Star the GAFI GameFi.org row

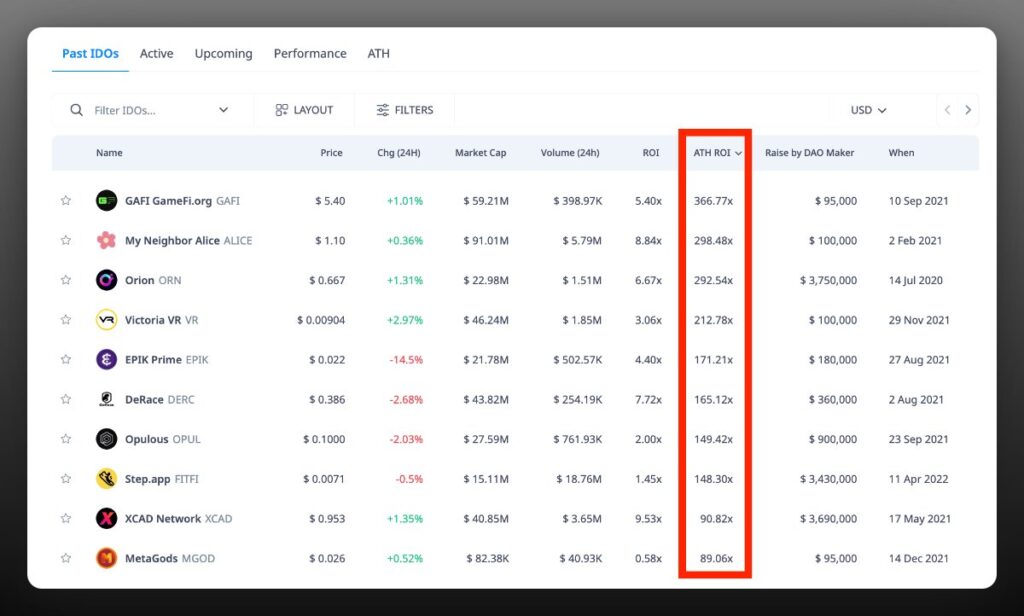pos(66,201)
